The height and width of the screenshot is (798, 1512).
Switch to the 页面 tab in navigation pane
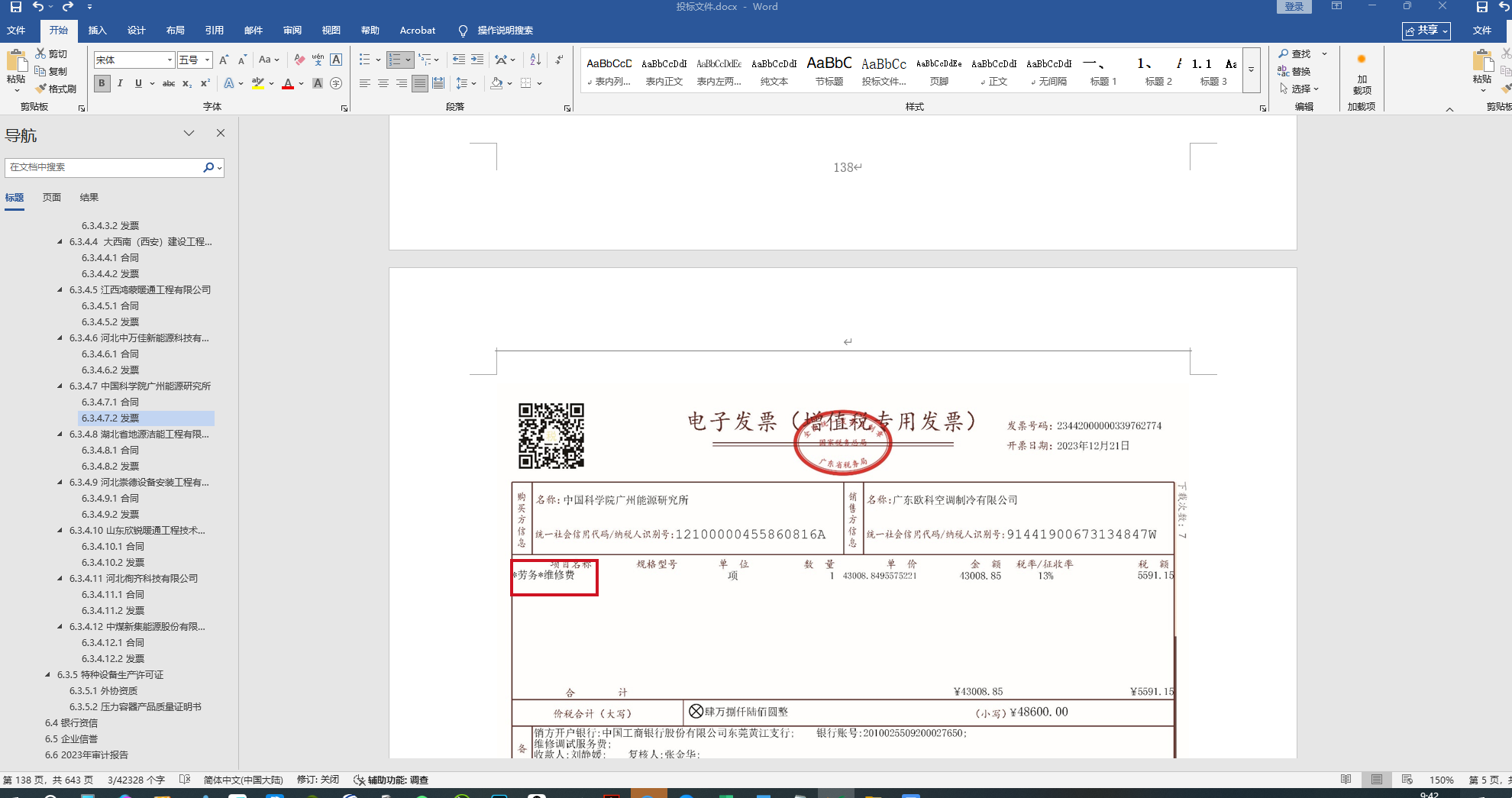pyautogui.click(x=52, y=197)
